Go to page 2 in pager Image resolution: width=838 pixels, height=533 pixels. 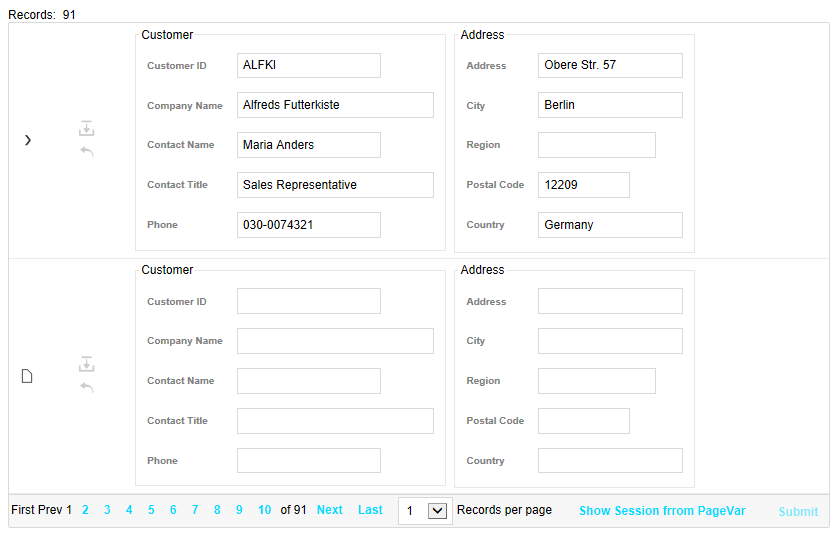pos(85,510)
